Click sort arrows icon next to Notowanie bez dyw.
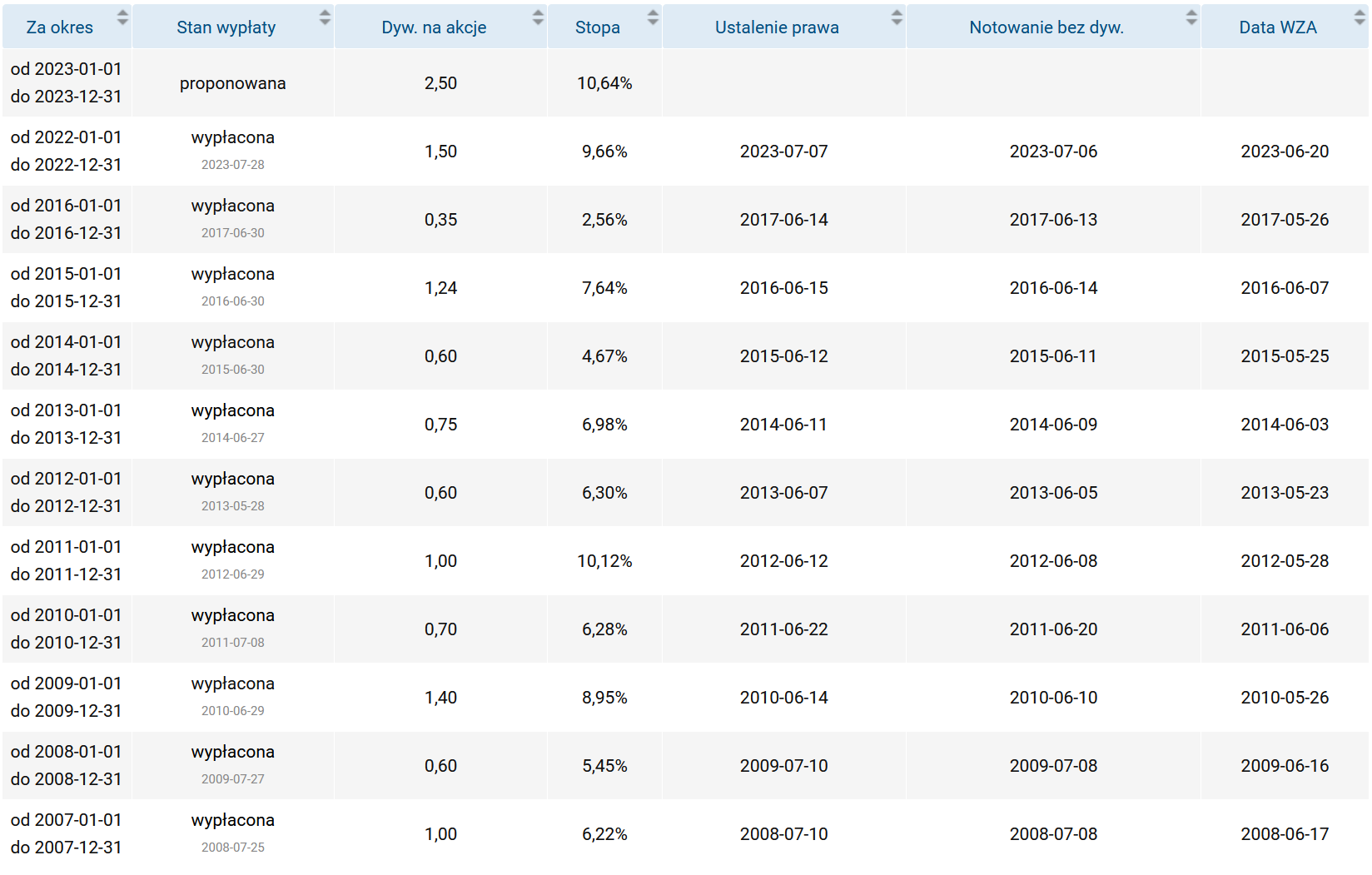 (1191, 17)
